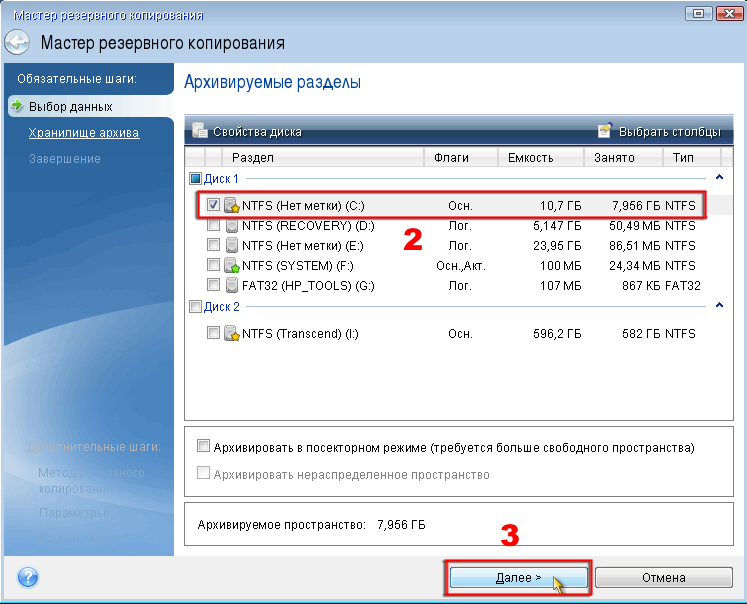The image size is (747, 604).
Task: Click the Флаги column header
Action: tap(461, 157)
